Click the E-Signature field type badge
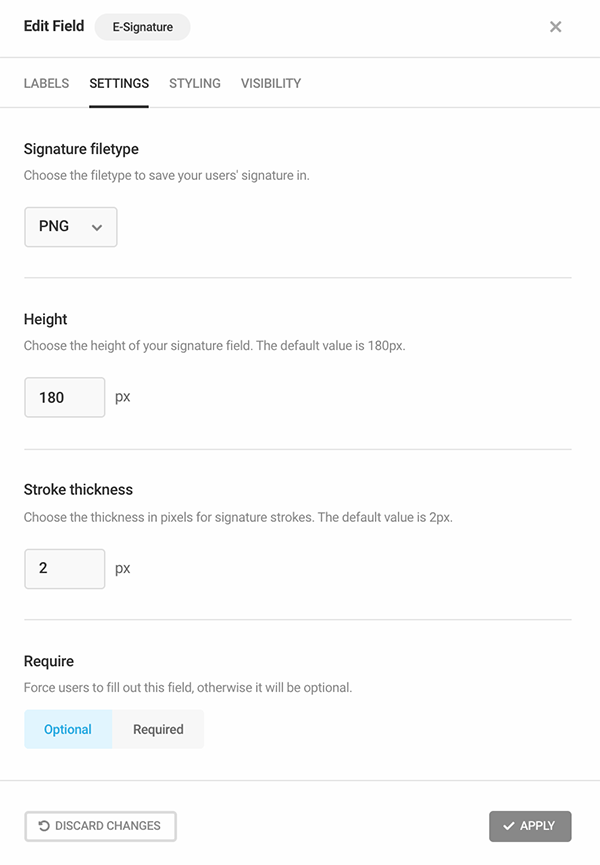The width and height of the screenshot is (600, 865). 142,27
